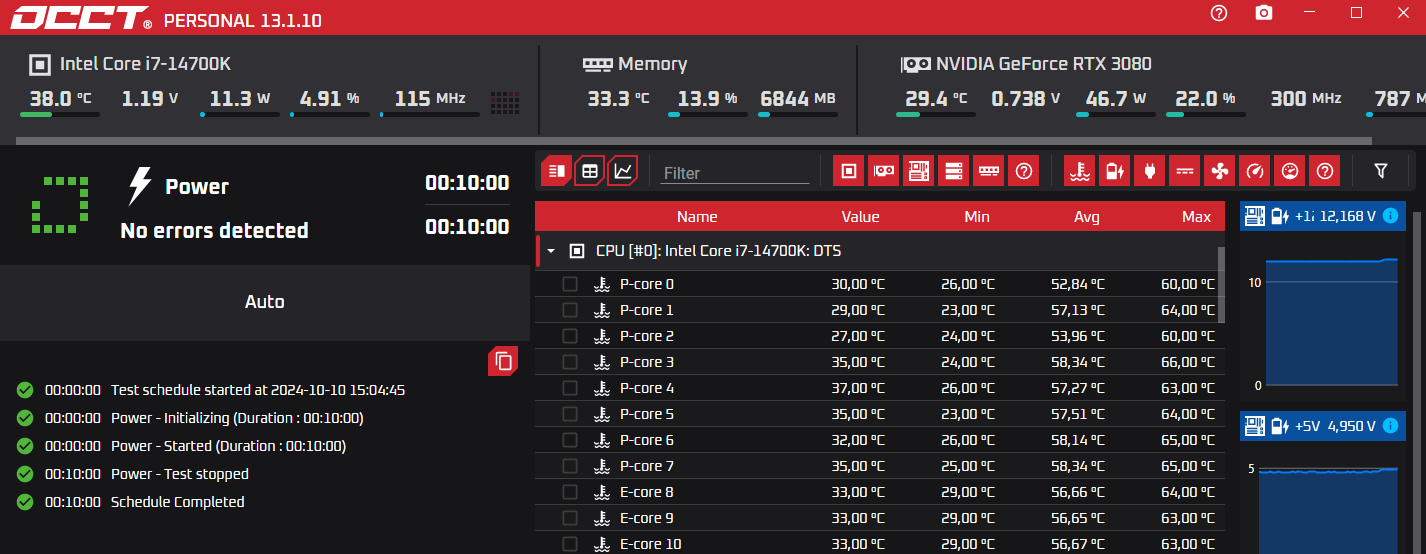Check the E-core 9 checkbox
This screenshot has width=1426, height=554.
pos(570,518)
